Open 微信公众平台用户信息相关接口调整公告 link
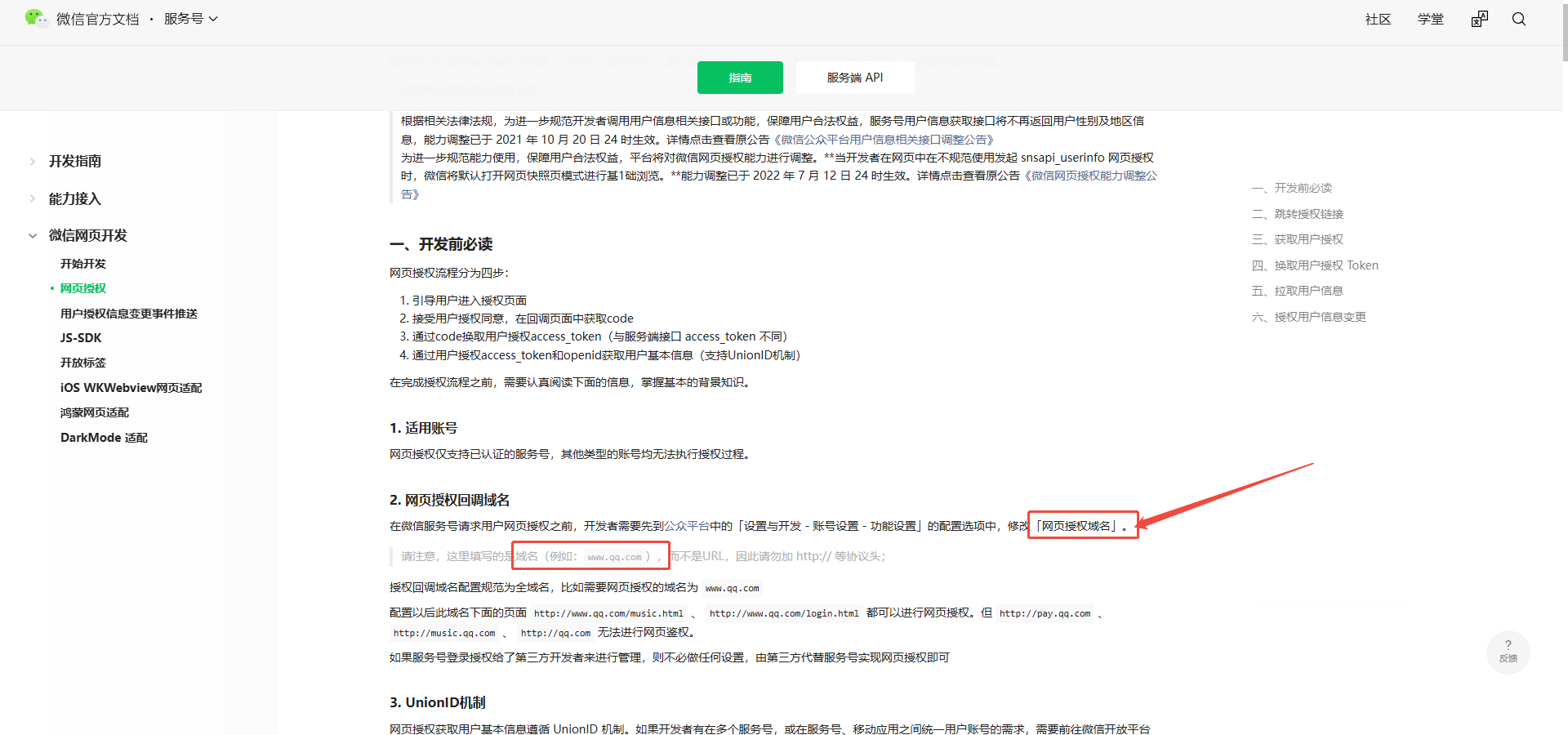 tap(883, 140)
